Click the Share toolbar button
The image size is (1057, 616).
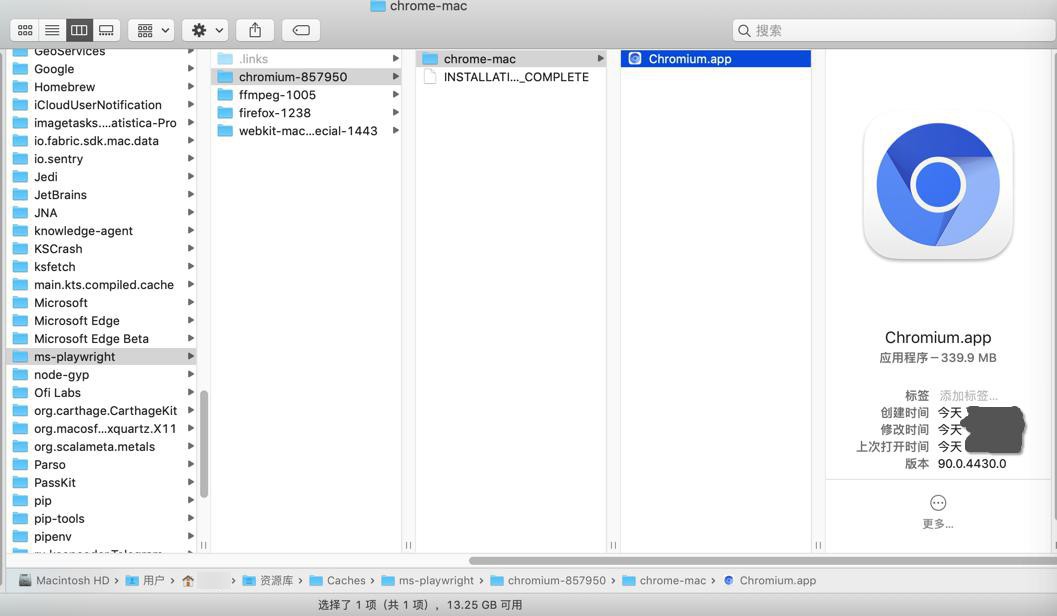point(255,30)
